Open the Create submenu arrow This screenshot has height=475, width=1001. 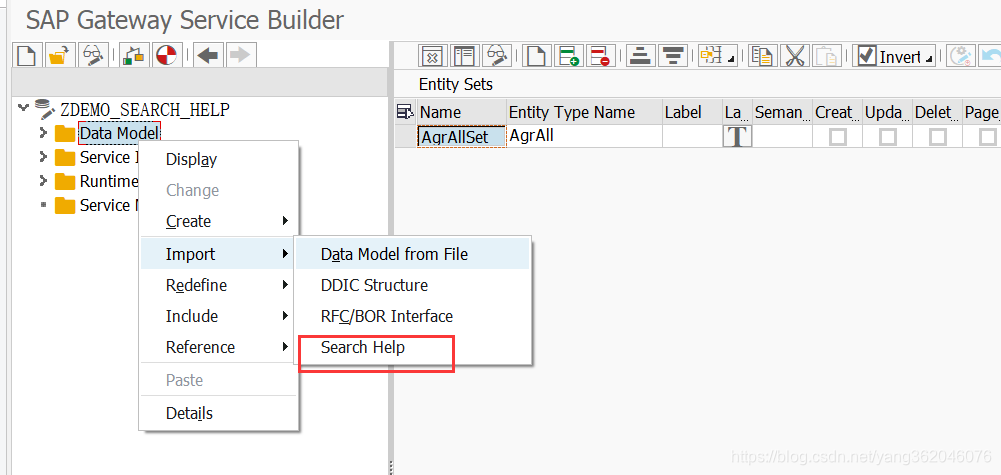[x=285, y=222]
